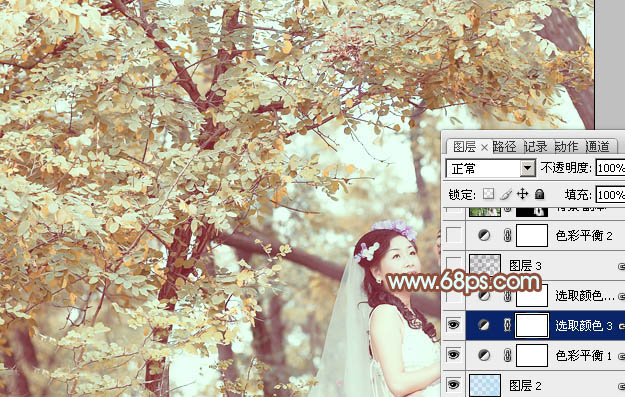625x397 pixels.
Task: Select the 色彩平衡 2 layer mask thumbnail
Action: 532,235
